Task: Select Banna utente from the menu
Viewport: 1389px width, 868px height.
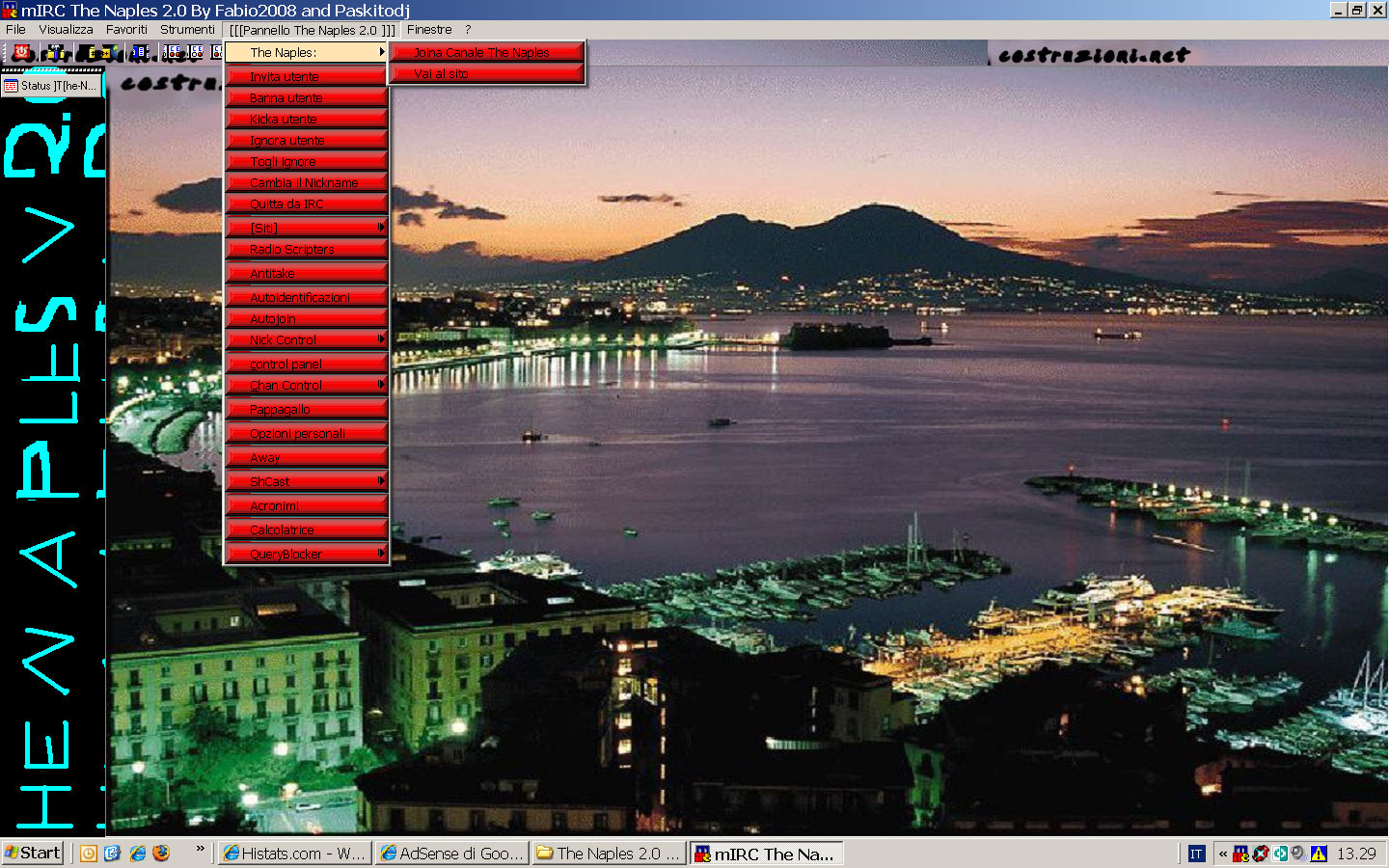Action: [x=306, y=97]
